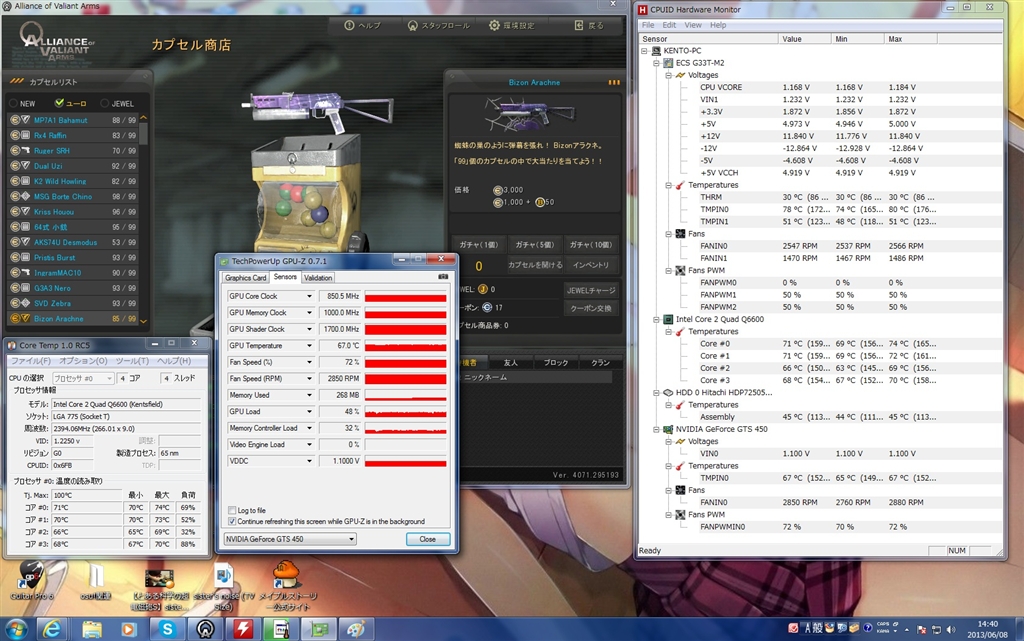Viewport: 1024px width, 641px height.
Task: Click the Bizon Arachne weapon thumbnail
Action: [x=529, y=114]
